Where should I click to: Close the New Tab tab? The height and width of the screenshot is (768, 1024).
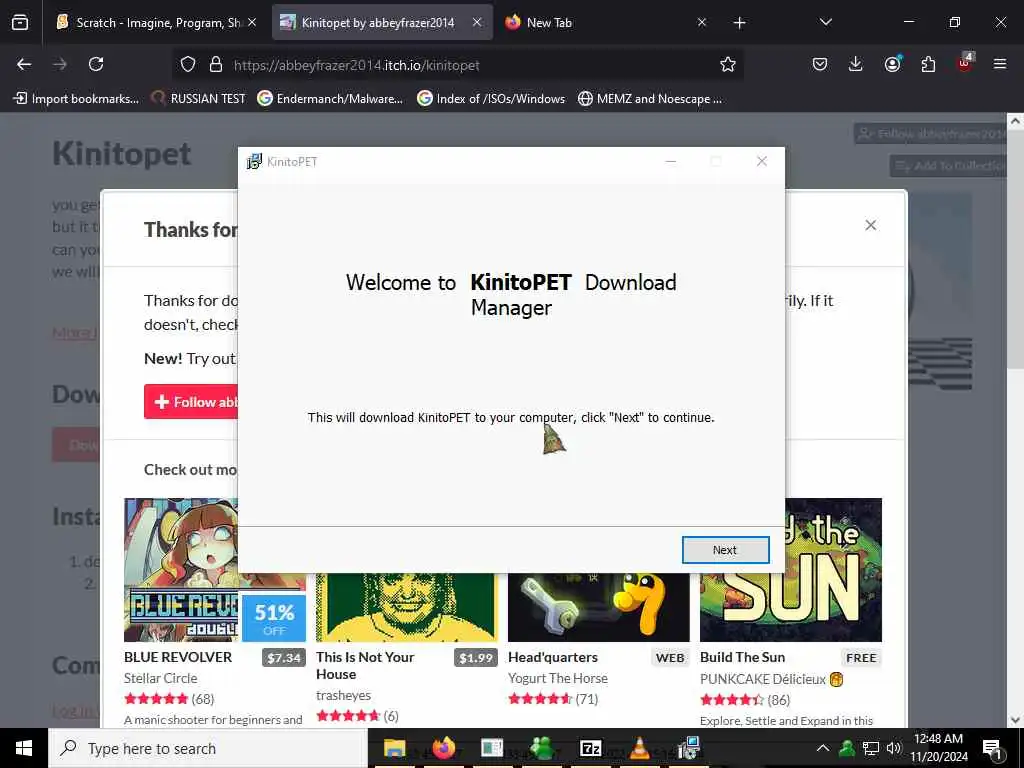(701, 23)
